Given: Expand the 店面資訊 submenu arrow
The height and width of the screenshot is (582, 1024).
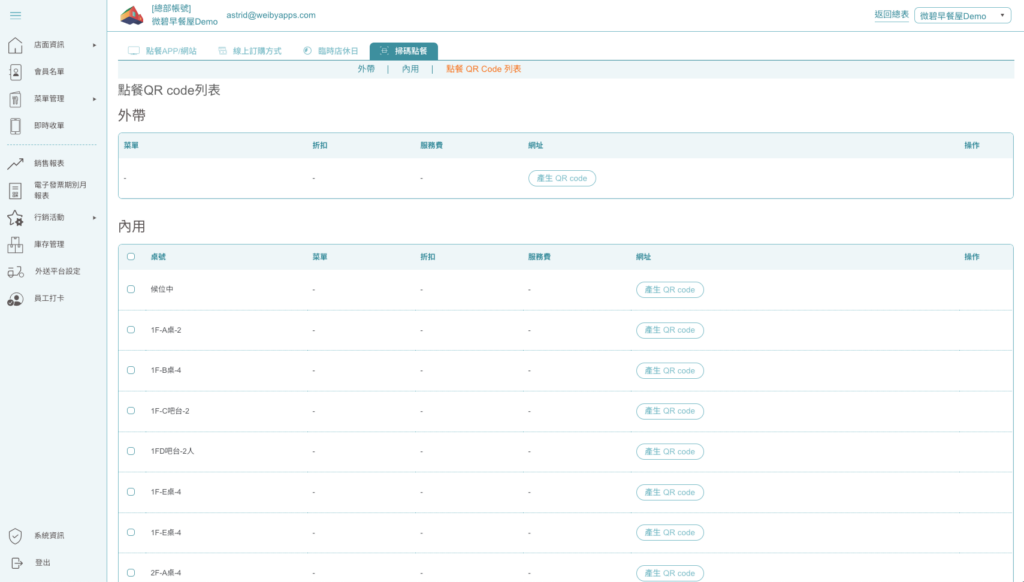Looking at the screenshot, I should [95, 45].
